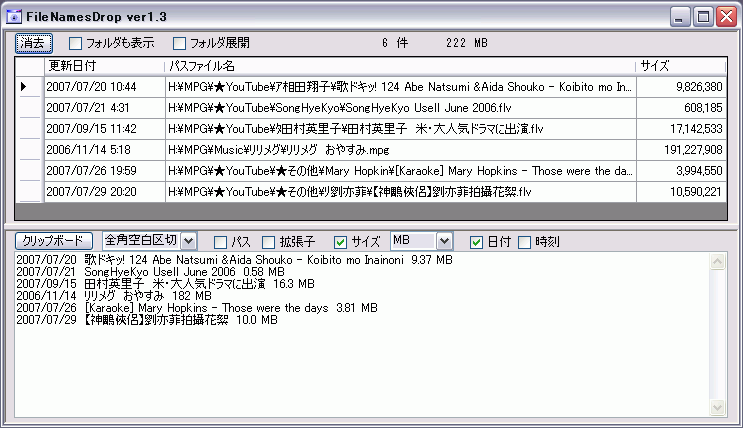743x428 pixels.
Task: Open the 全角空白区切 separator dropdown
Action: click(190, 241)
